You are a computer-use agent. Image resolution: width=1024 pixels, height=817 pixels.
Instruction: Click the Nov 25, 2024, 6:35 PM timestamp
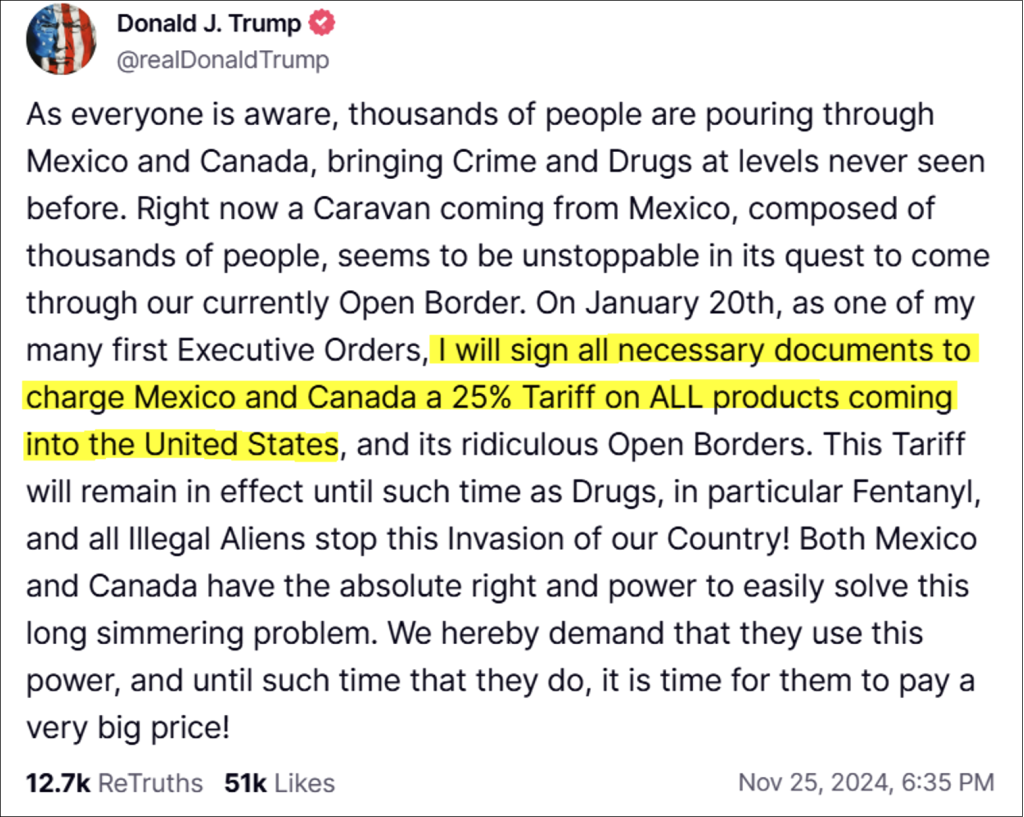[x=866, y=783]
